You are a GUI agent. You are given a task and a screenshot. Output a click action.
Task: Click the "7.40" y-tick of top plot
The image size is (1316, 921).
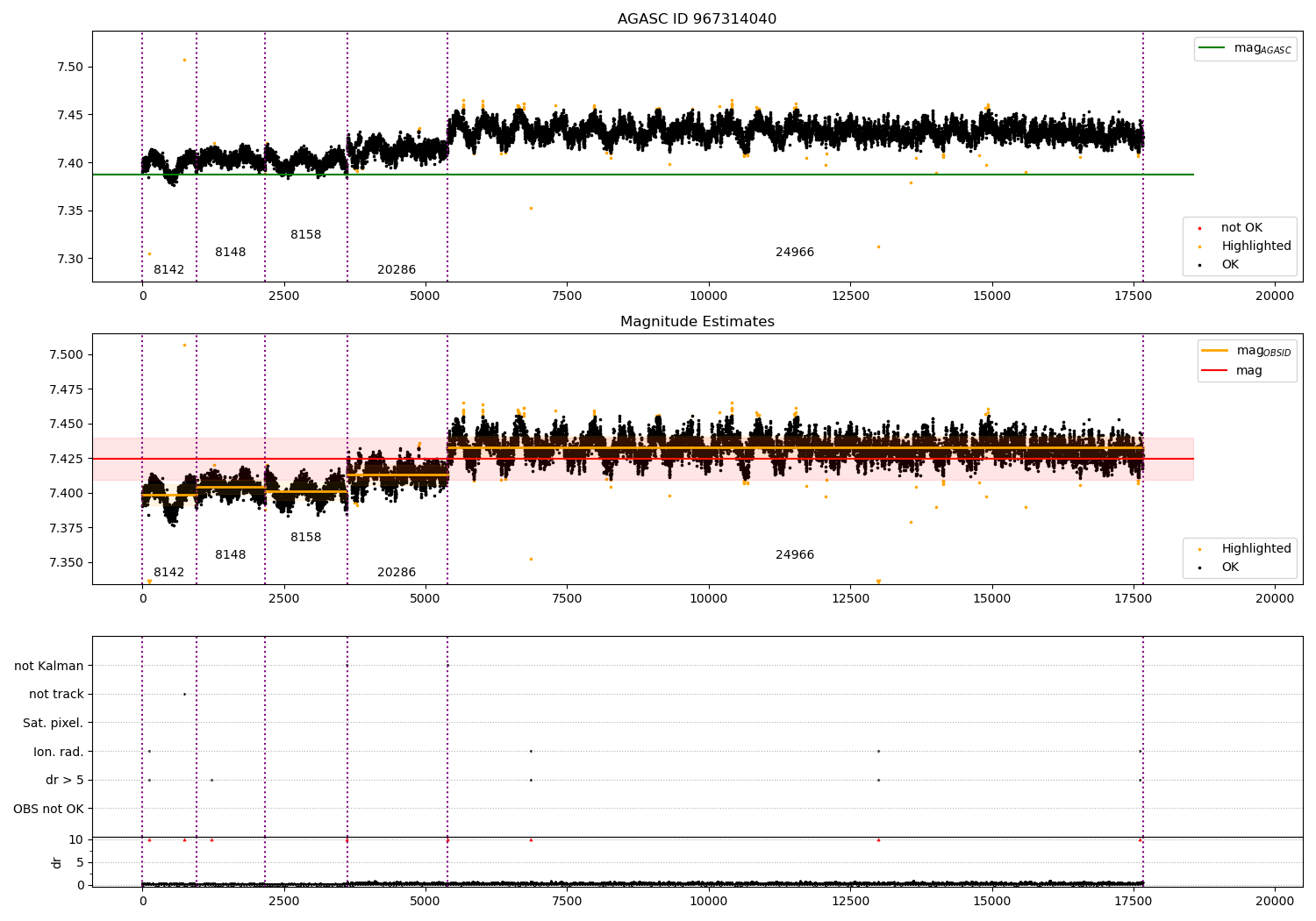coord(69,163)
